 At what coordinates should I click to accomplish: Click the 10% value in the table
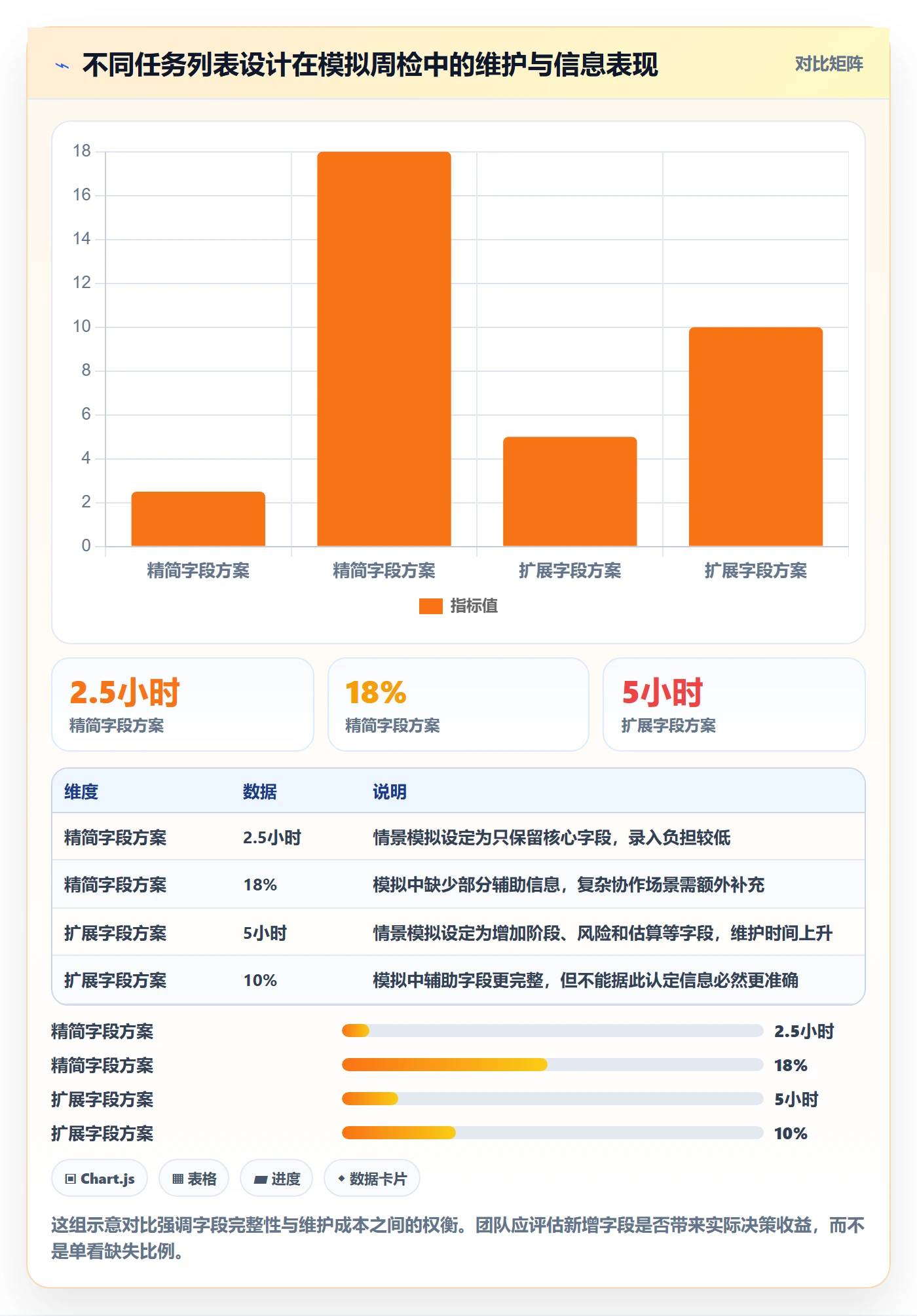(x=260, y=980)
